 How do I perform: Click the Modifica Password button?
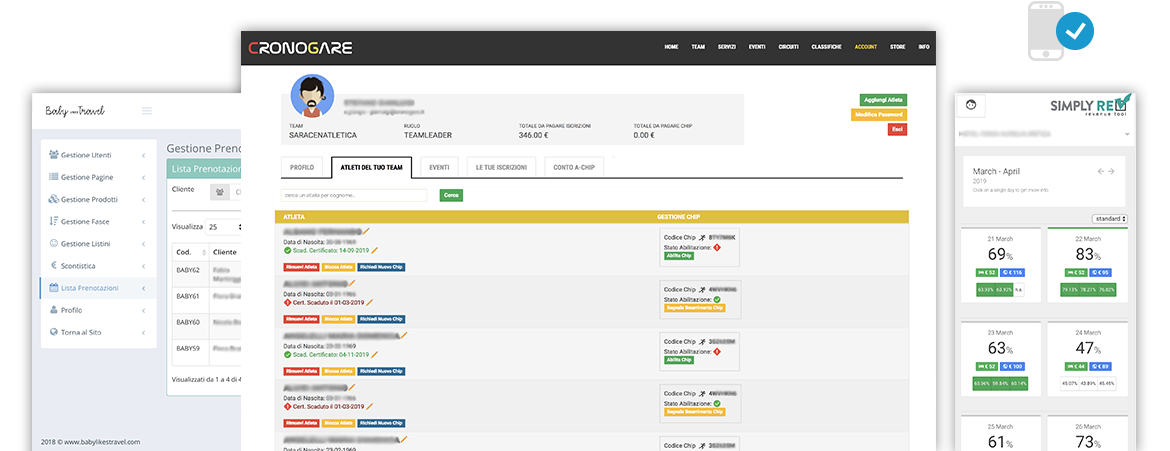pyautogui.click(x=879, y=114)
